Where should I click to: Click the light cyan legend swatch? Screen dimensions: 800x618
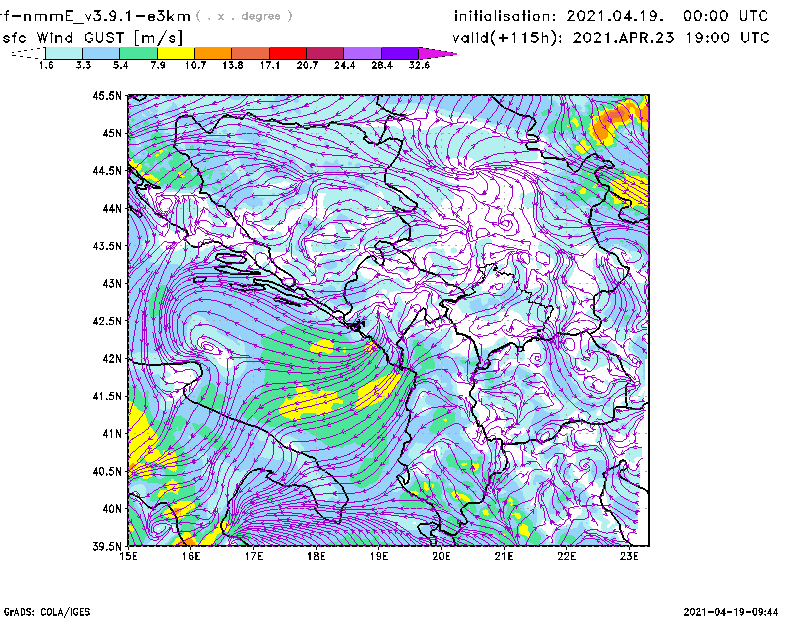click(x=64, y=53)
